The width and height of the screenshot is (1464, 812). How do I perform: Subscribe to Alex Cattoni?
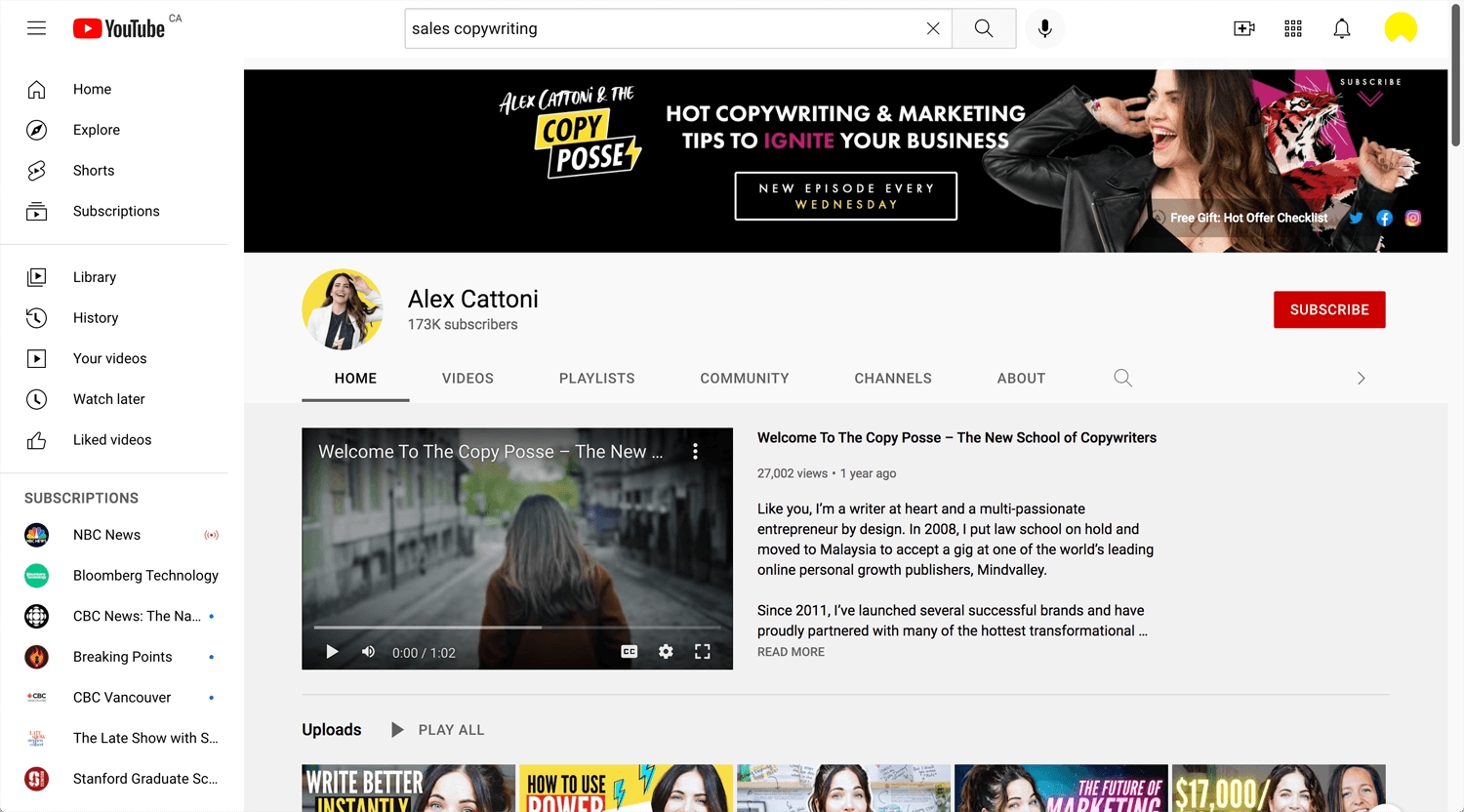pyautogui.click(x=1329, y=309)
